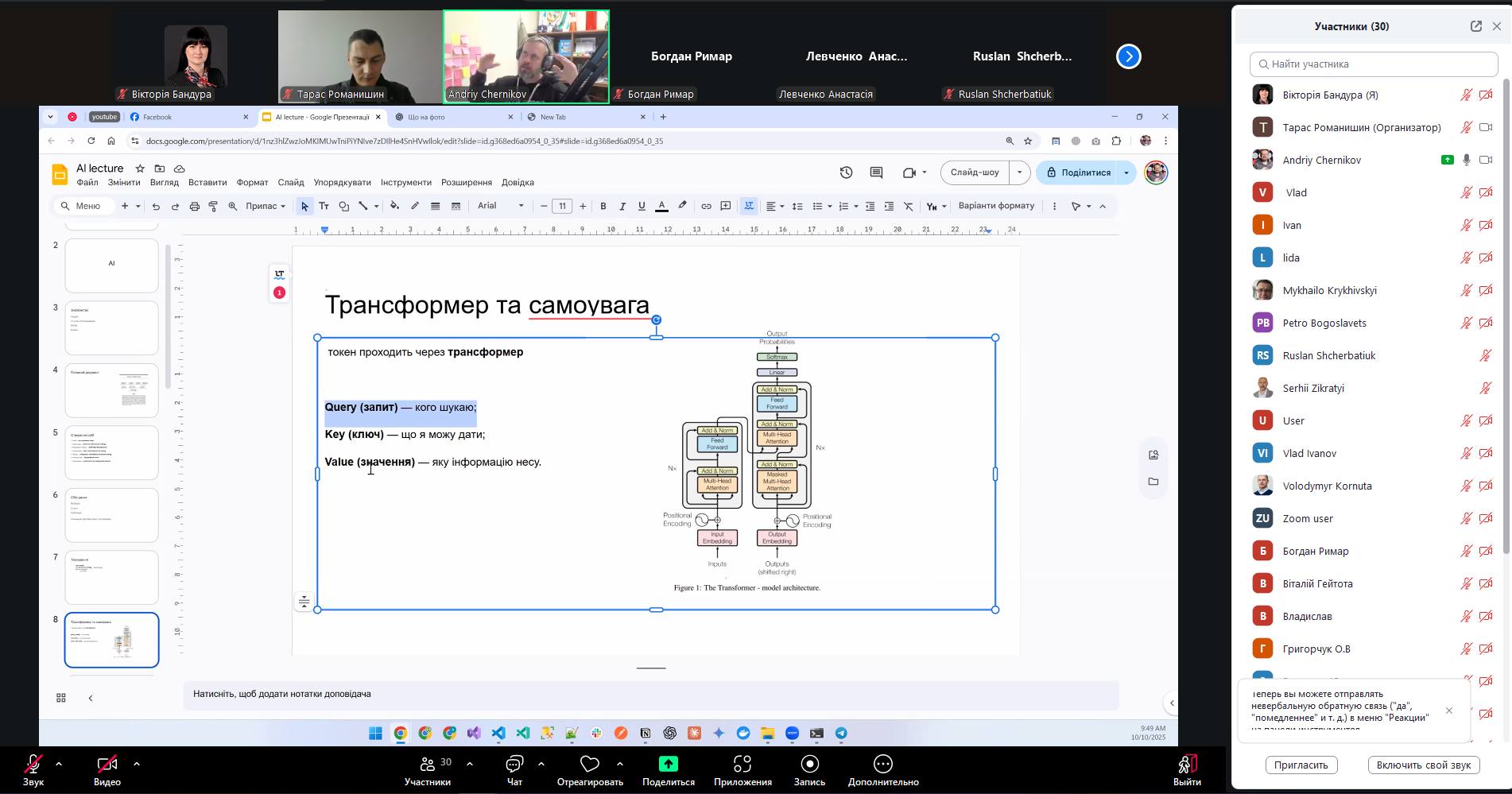The image size is (1512, 794).
Task: Click the print icon in toolbar
Action: pos(194,206)
